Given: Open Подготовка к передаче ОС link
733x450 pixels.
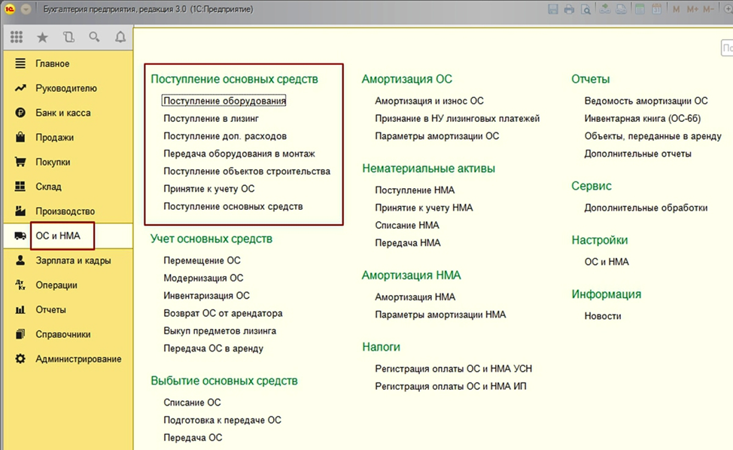Looking at the screenshot, I should point(222,420).
